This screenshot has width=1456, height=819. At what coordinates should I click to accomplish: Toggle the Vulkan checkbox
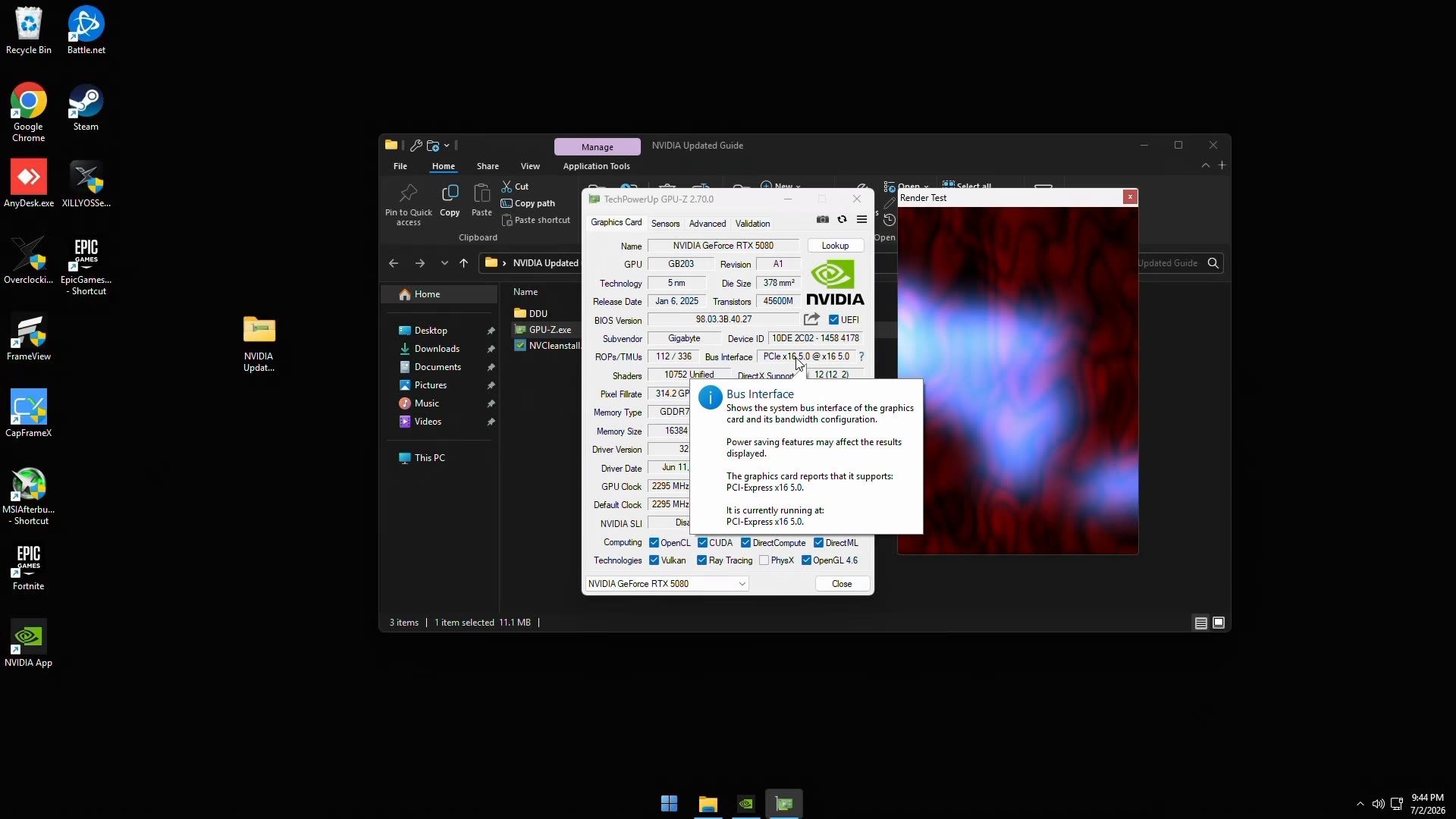click(654, 560)
